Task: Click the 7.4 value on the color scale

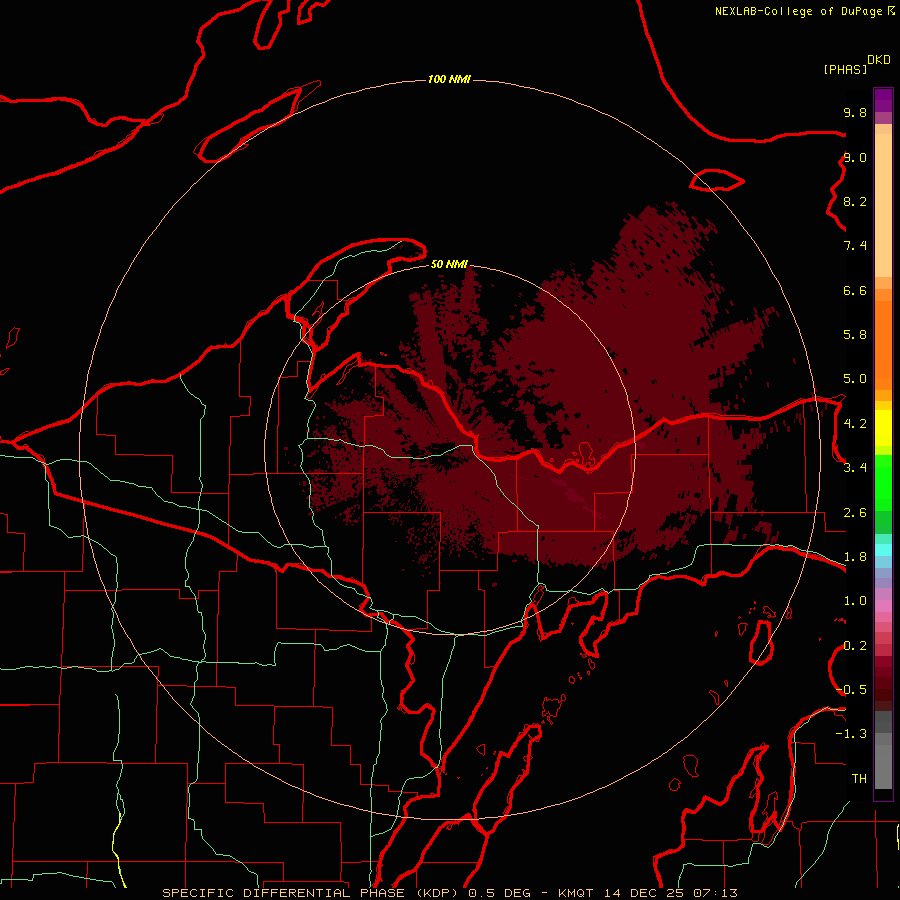Action: (x=855, y=246)
